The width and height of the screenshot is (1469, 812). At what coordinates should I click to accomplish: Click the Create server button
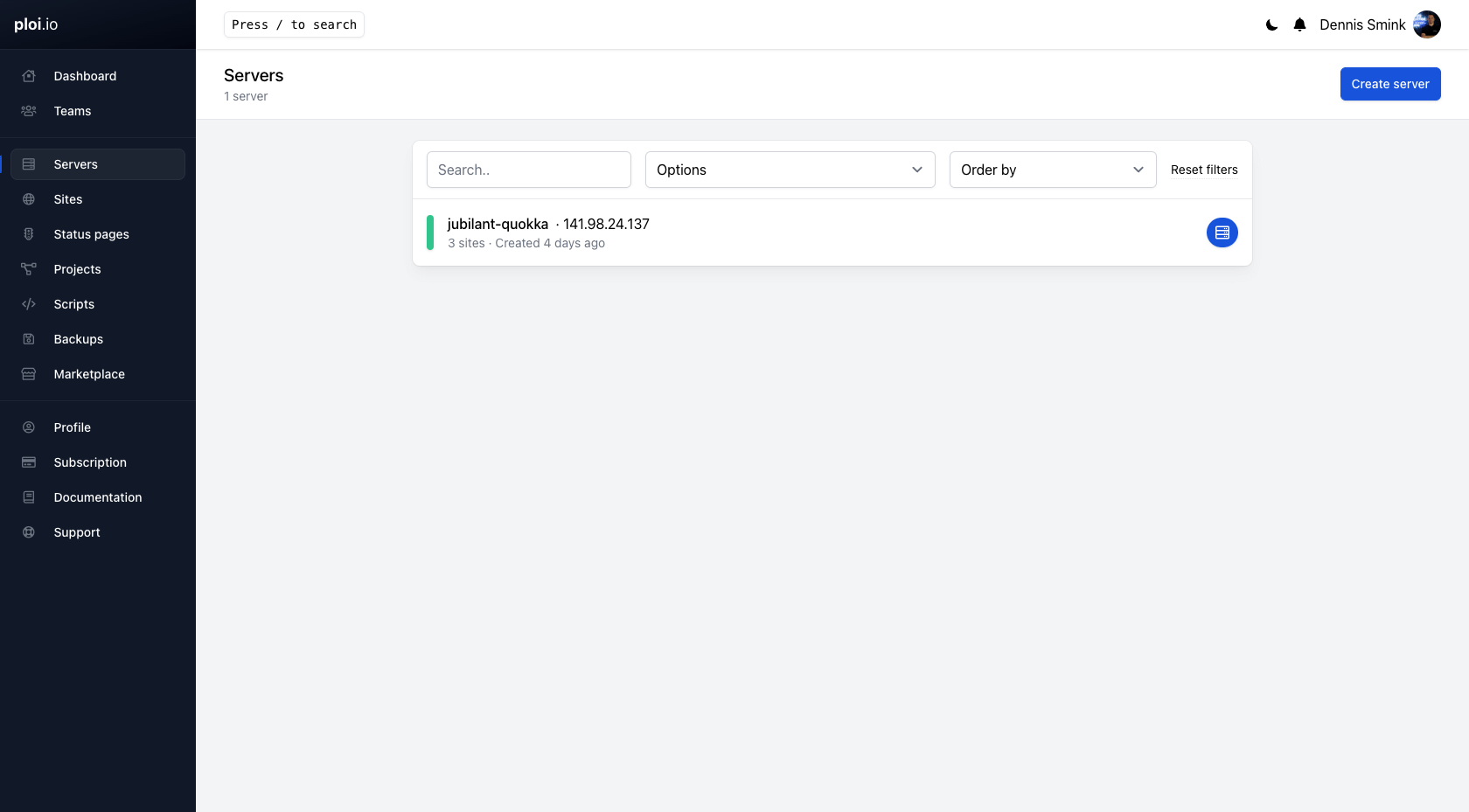point(1390,84)
